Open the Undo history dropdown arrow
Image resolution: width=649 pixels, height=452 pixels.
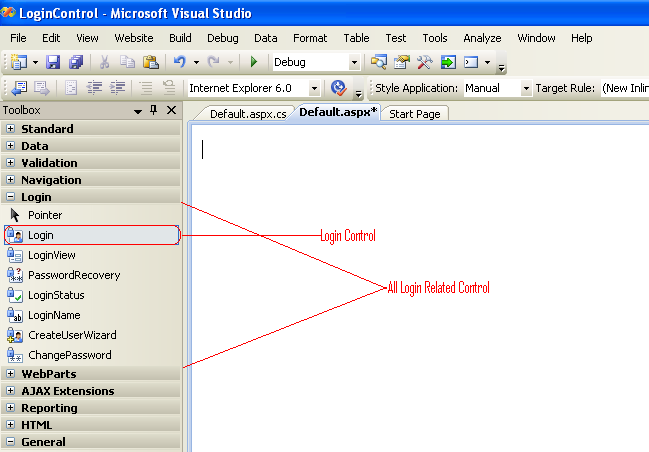[196, 63]
